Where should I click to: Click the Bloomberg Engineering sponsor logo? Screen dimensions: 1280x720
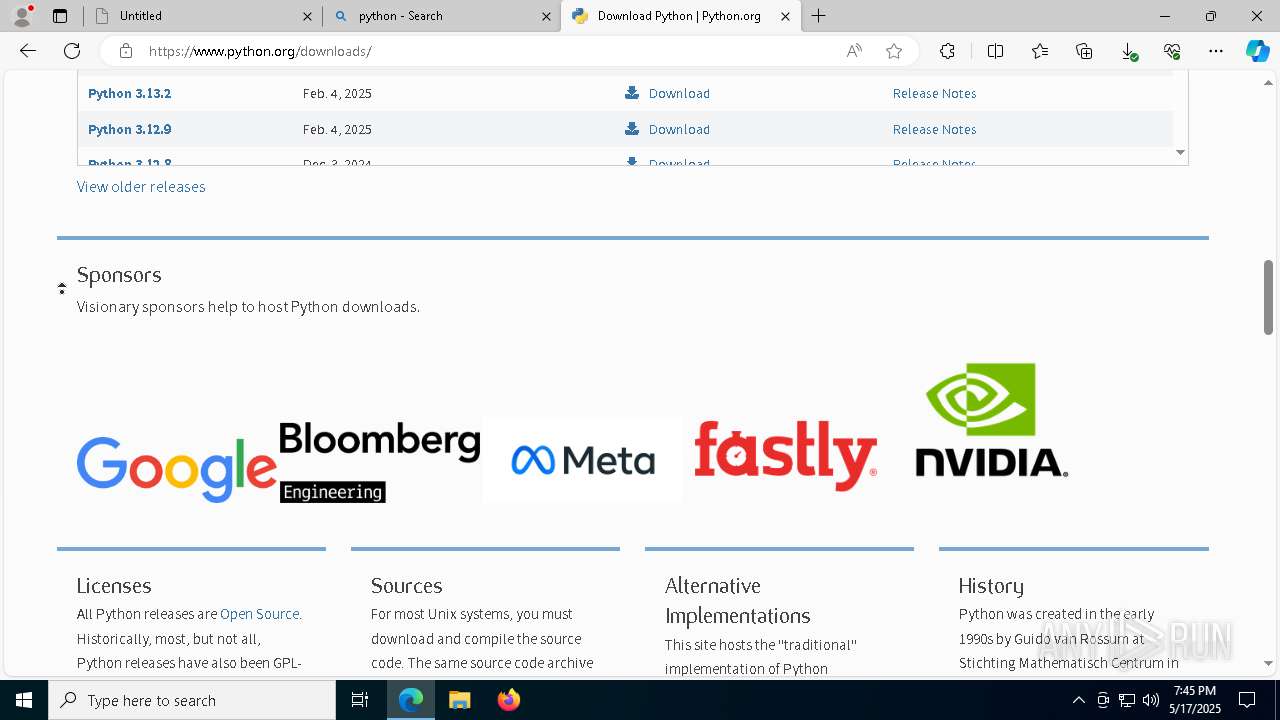(x=379, y=461)
